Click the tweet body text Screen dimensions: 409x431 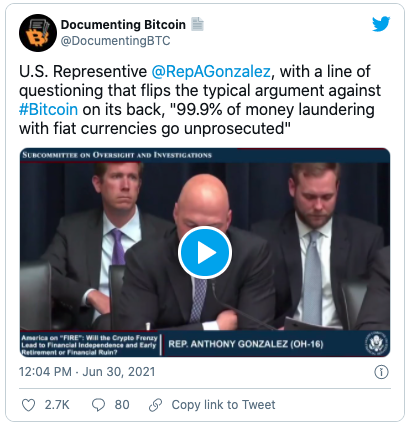[x=200, y=100]
